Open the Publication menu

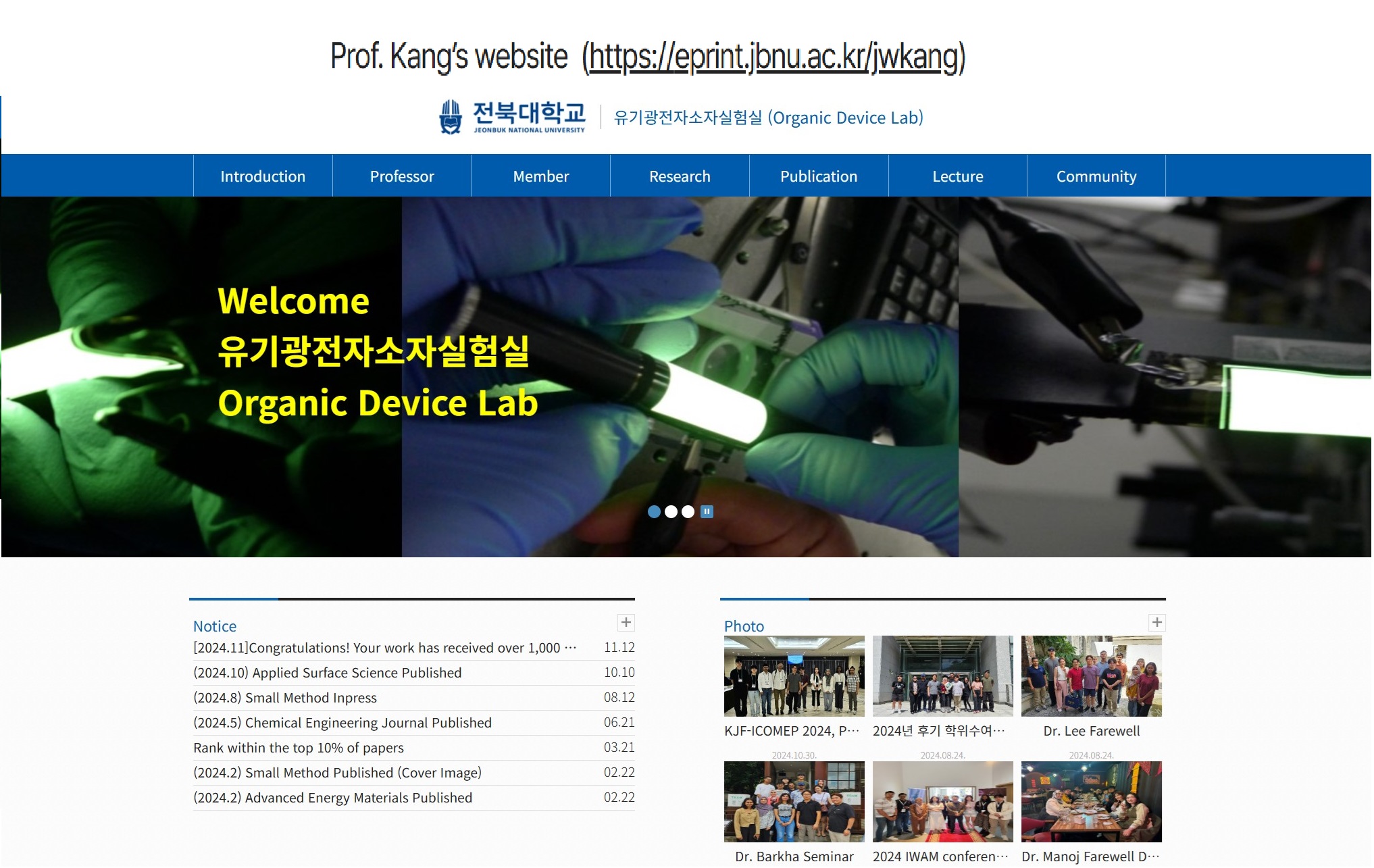point(819,176)
